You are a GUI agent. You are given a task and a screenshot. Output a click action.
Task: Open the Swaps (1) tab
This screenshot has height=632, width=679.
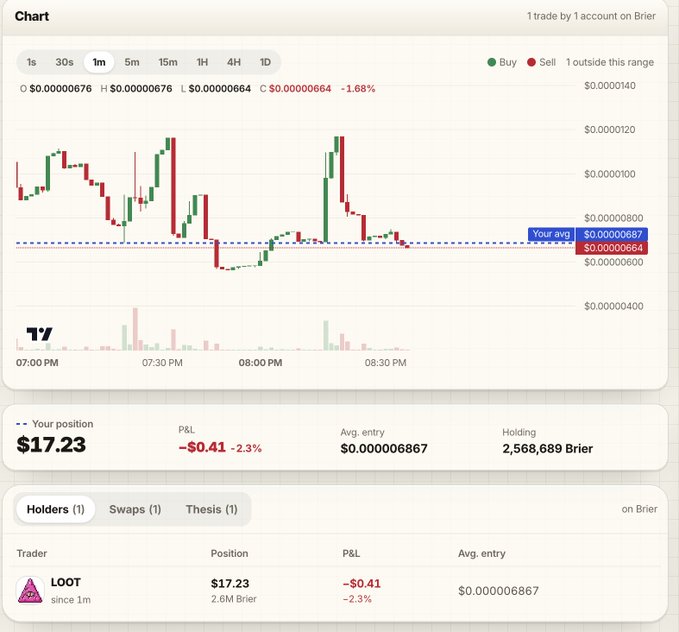(x=135, y=509)
